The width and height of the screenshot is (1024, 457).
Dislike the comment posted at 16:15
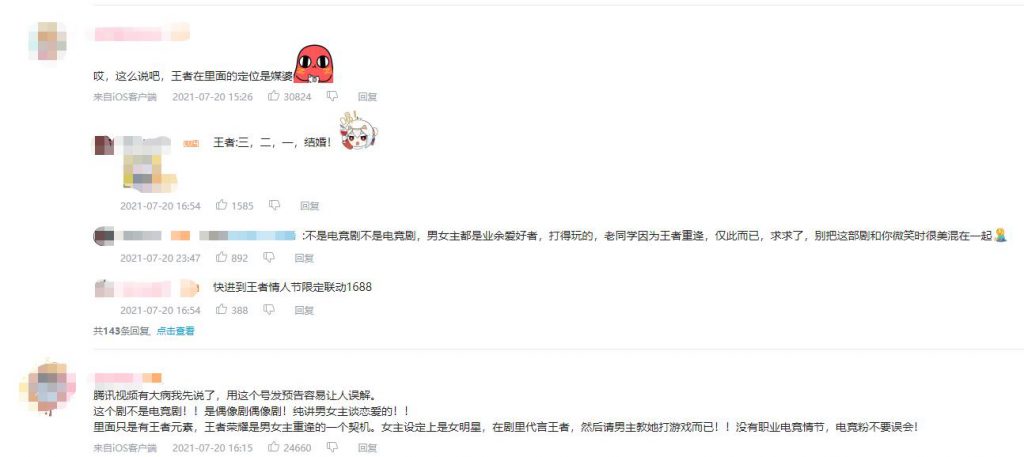pos(332,447)
